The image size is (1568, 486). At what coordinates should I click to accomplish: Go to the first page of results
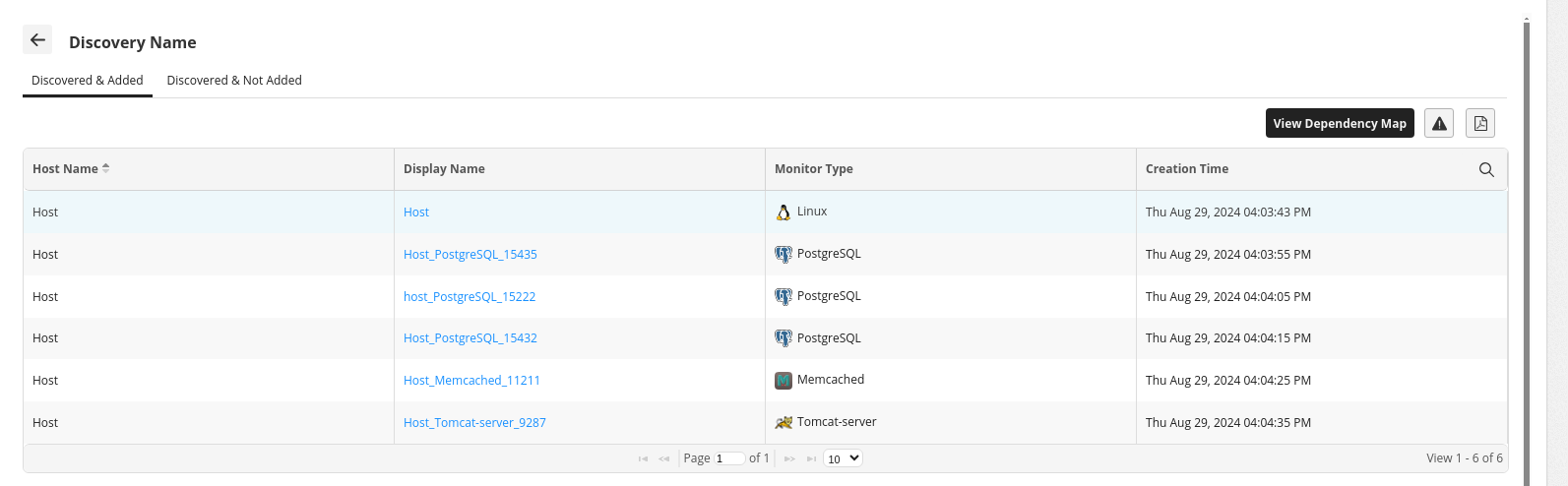coord(643,458)
